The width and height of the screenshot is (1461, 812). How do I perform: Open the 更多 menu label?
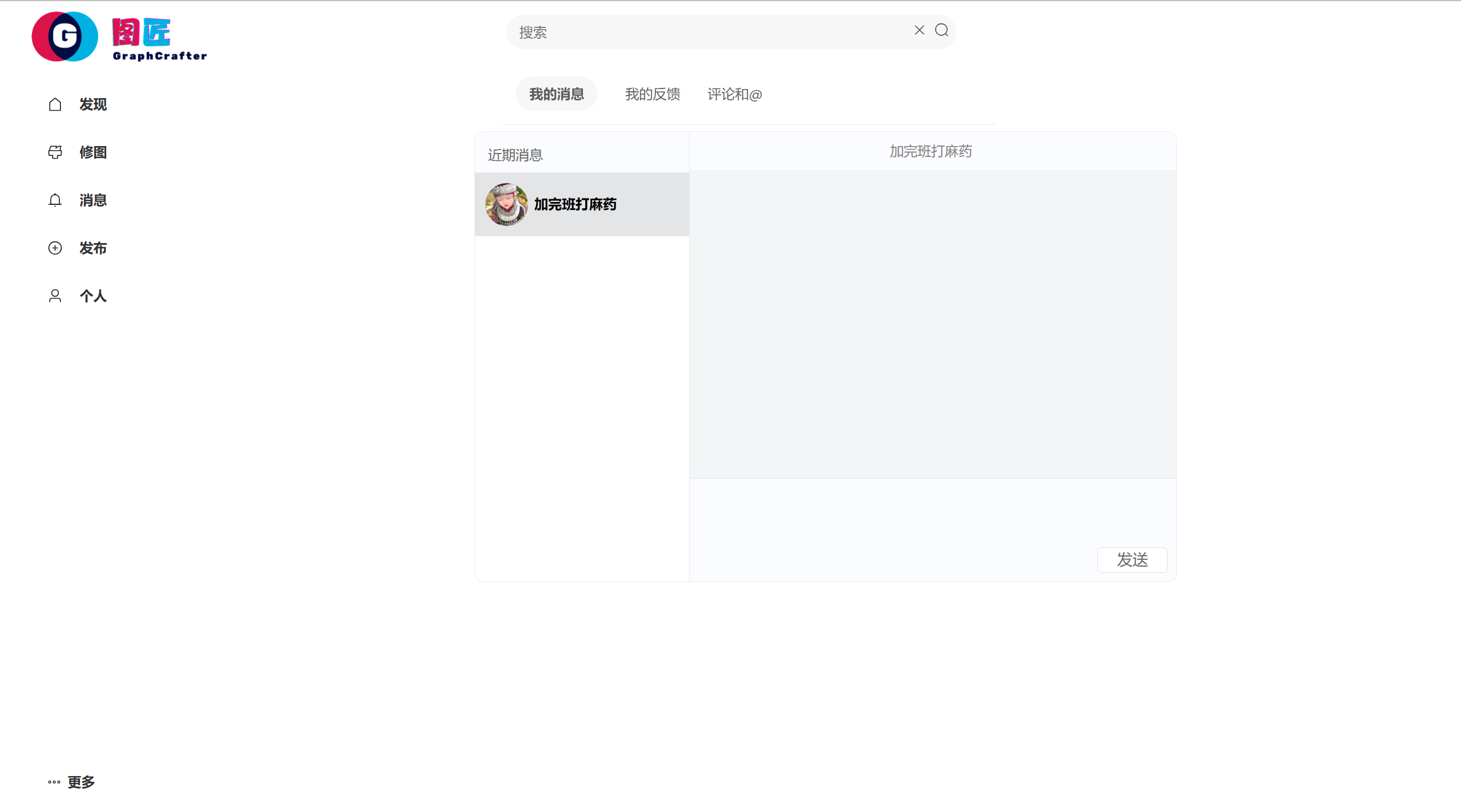81,782
